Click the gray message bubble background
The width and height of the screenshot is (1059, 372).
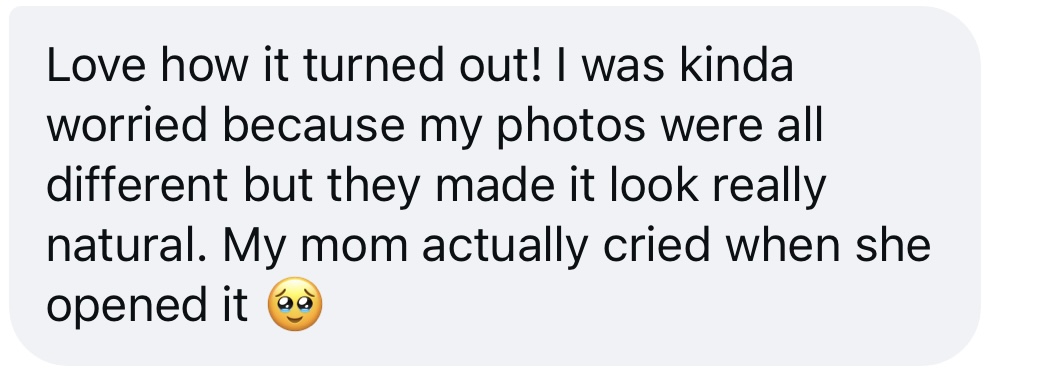click(494, 186)
